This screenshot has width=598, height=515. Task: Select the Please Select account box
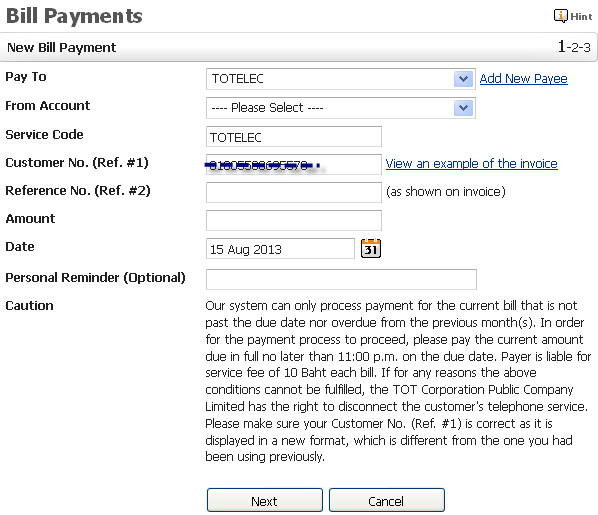click(341, 108)
